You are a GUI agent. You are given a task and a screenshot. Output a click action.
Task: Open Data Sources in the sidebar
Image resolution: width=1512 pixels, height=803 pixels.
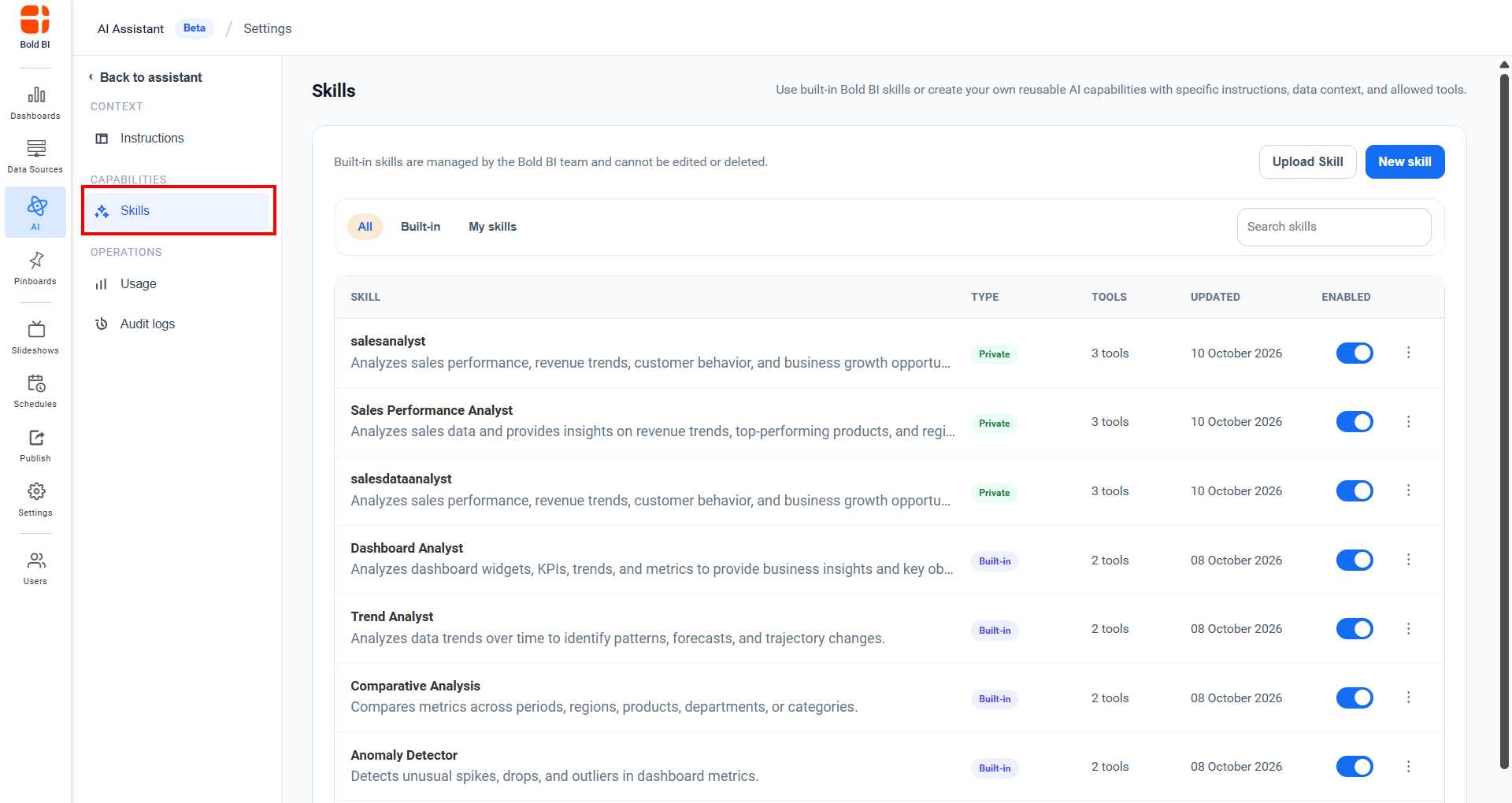35,157
